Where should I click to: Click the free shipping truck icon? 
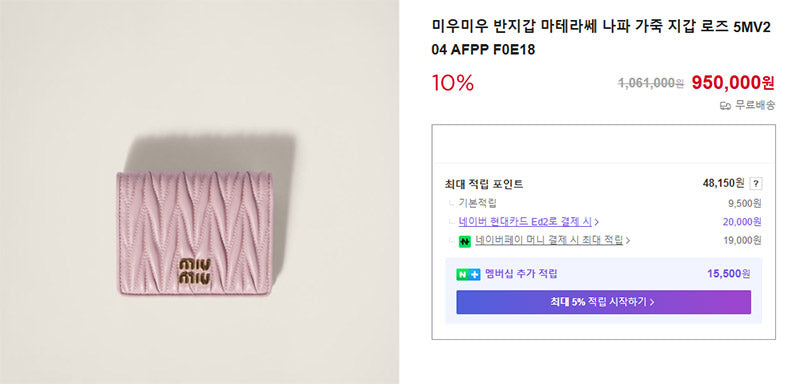click(725, 106)
